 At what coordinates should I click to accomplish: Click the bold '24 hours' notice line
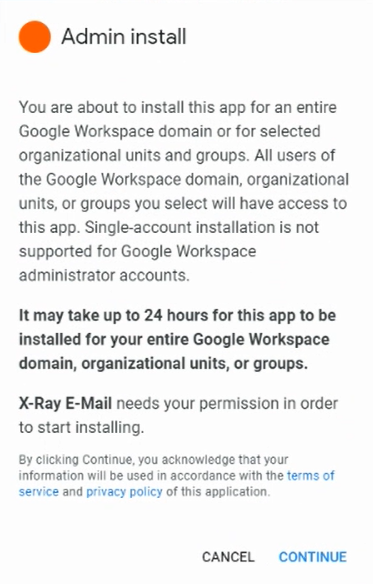pyautogui.click(x=177, y=315)
